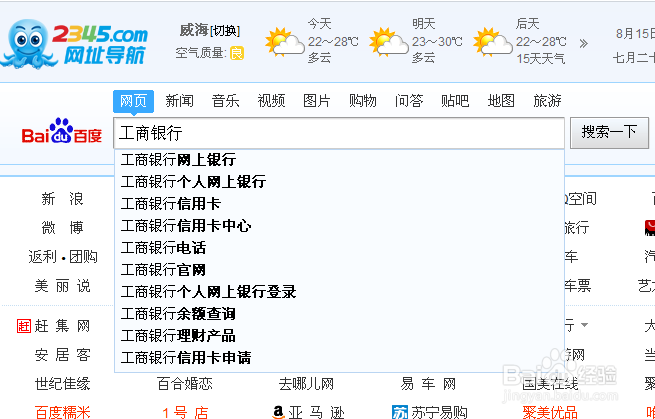Click tomorrow's 23~30℃ temperature text
The height and width of the screenshot is (419, 655).
(x=437, y=42)
